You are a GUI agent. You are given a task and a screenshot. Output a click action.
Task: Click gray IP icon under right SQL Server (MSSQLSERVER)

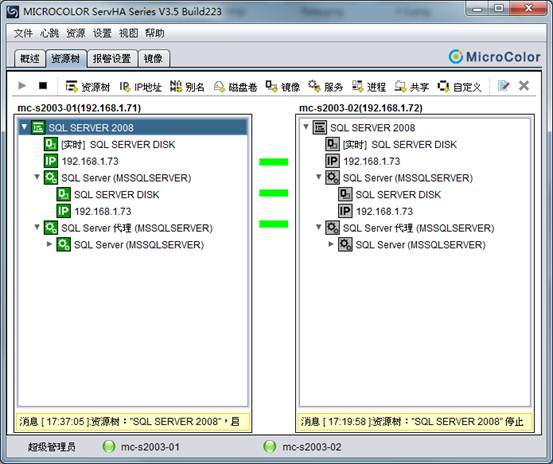[x=345, y=211]
